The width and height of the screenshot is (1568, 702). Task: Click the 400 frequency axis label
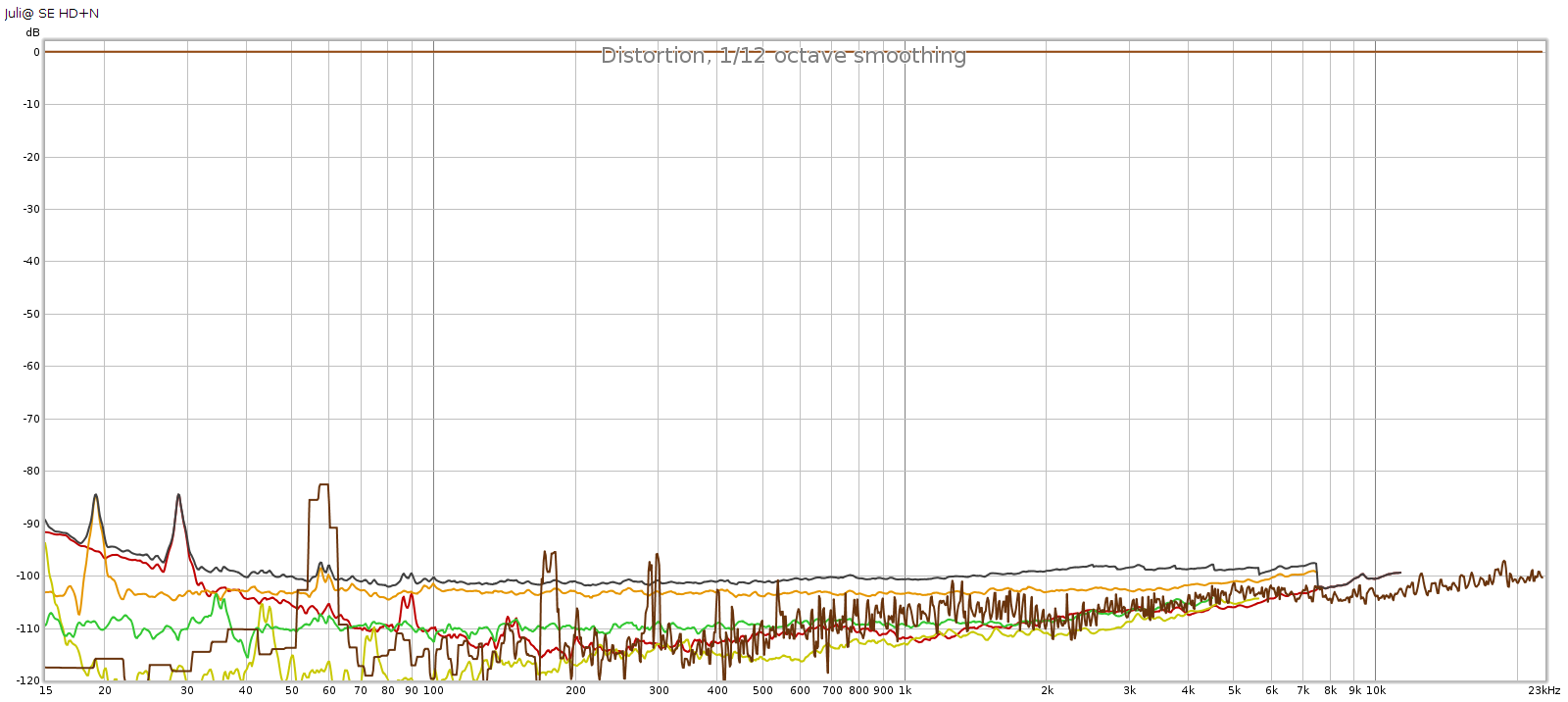(717, 690)
